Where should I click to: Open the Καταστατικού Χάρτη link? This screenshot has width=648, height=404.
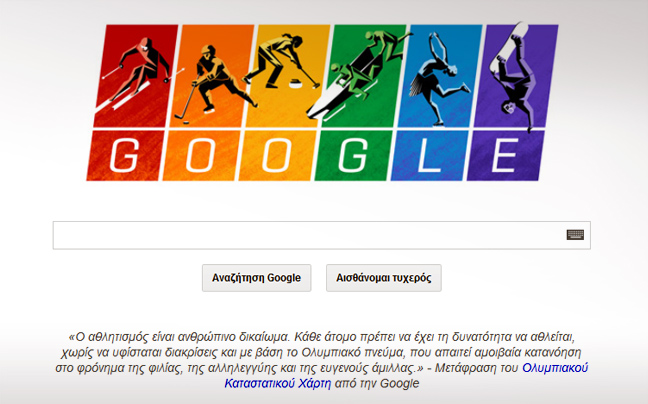[x=278, y=384]
